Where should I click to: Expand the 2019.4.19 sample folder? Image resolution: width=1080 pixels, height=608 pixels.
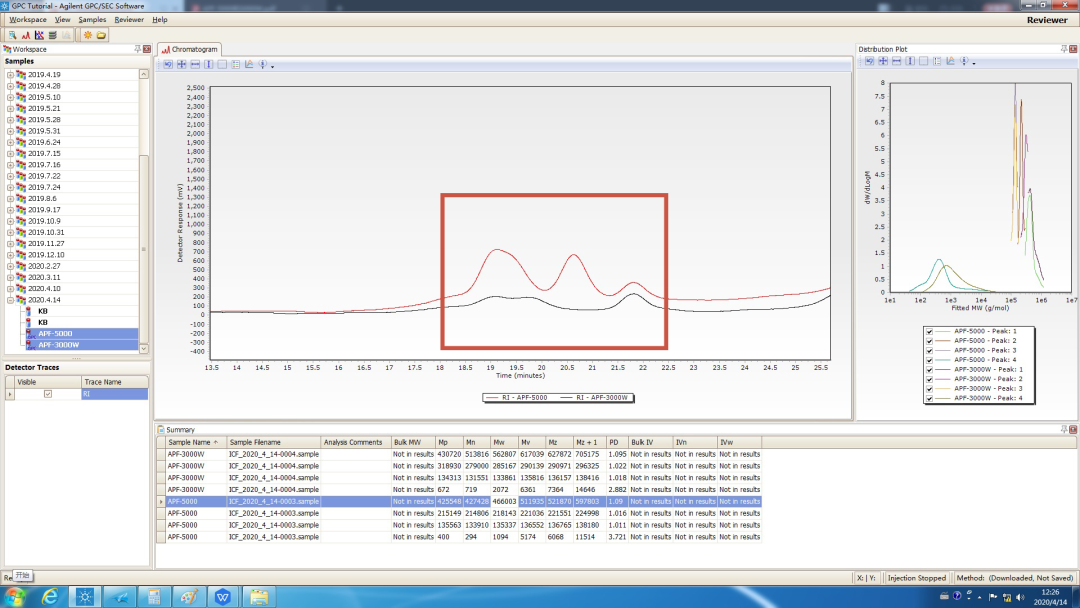(10, 75)
